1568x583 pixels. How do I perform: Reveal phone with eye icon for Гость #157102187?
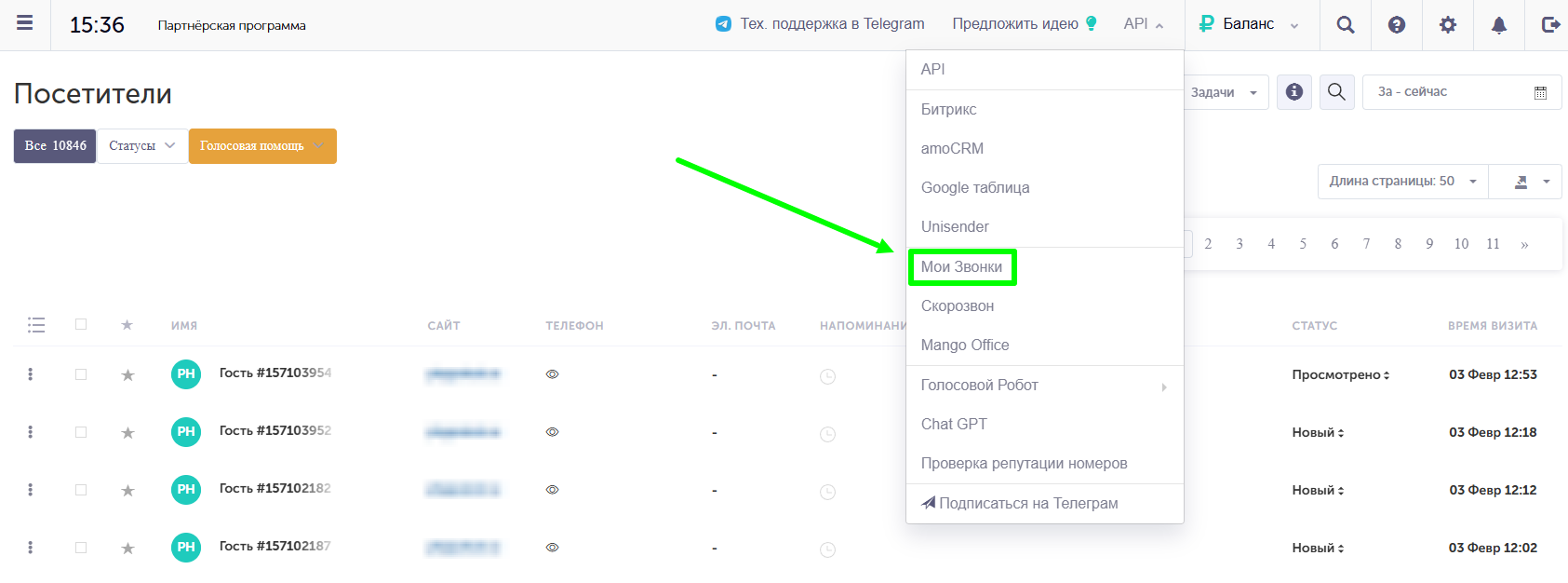pos(552,548)
